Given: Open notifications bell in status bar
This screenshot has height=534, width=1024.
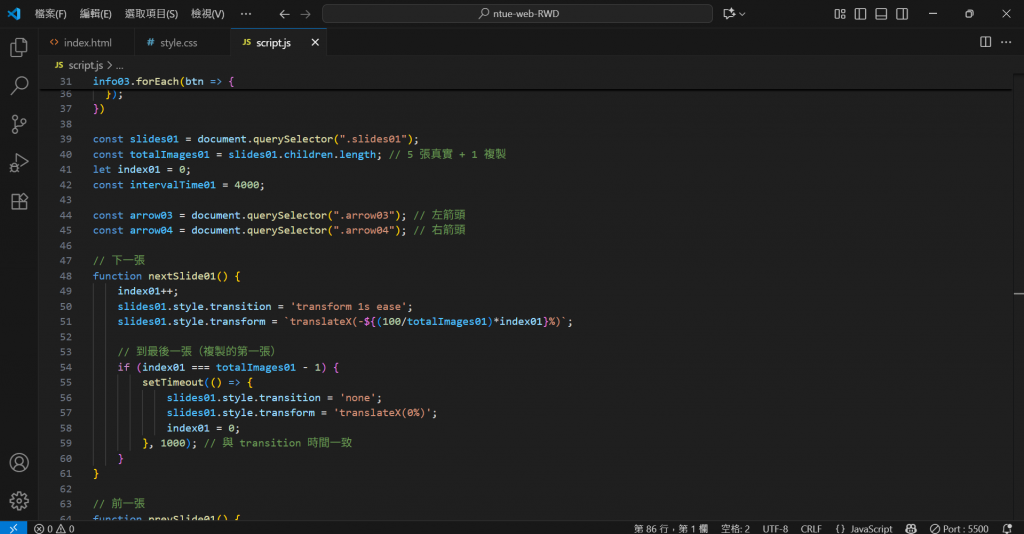Looking at the screenshot, I should pos(1008,528).
